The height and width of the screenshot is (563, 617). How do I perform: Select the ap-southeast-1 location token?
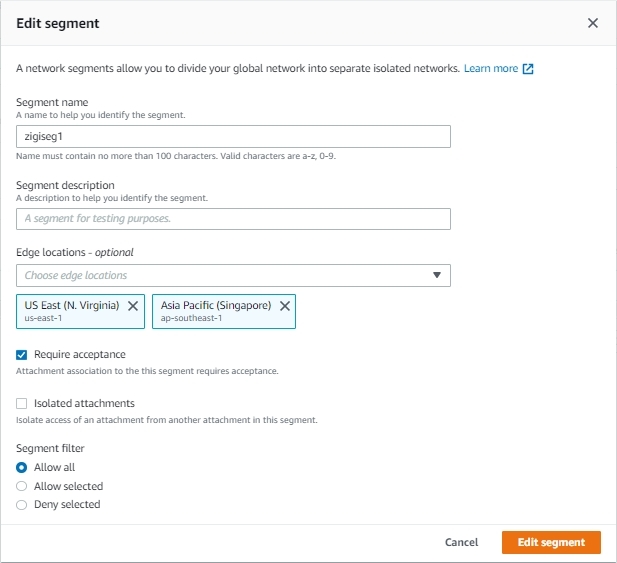(x=224, y=311)
